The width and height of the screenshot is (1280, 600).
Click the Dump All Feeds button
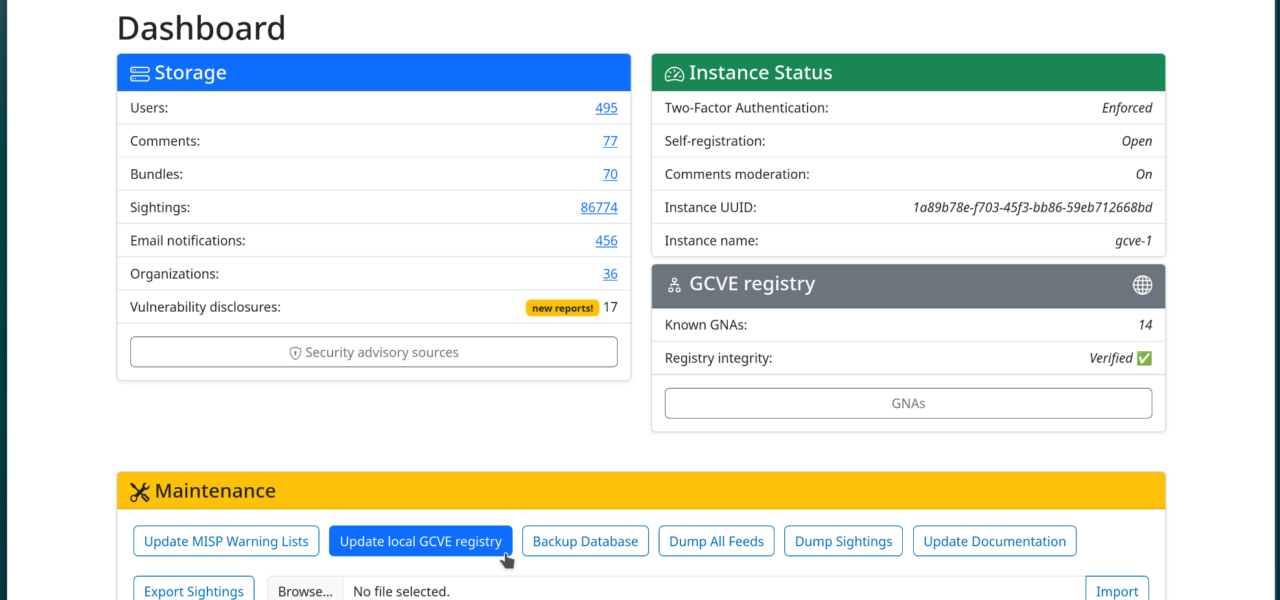point(716,541)
